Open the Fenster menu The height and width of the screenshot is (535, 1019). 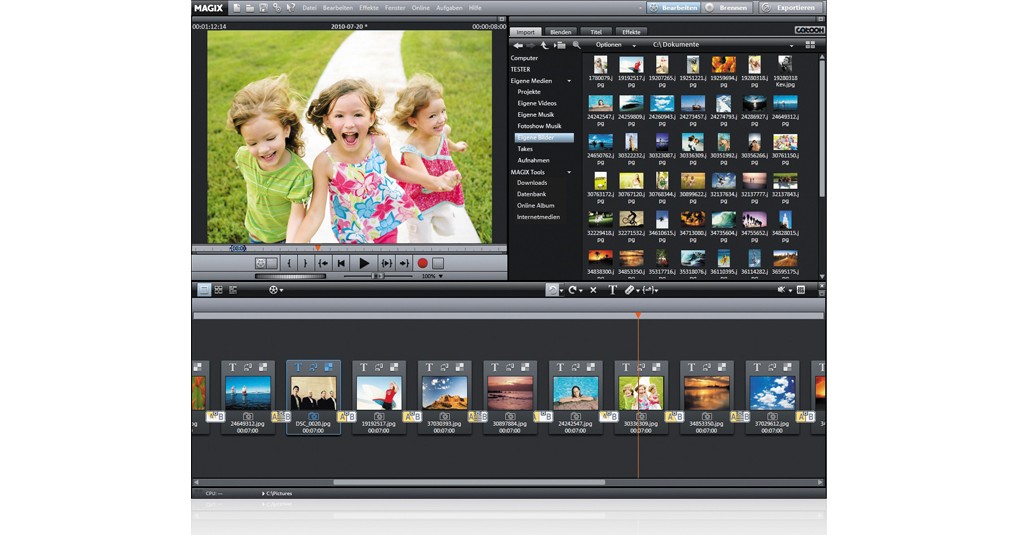pos(394,8)
